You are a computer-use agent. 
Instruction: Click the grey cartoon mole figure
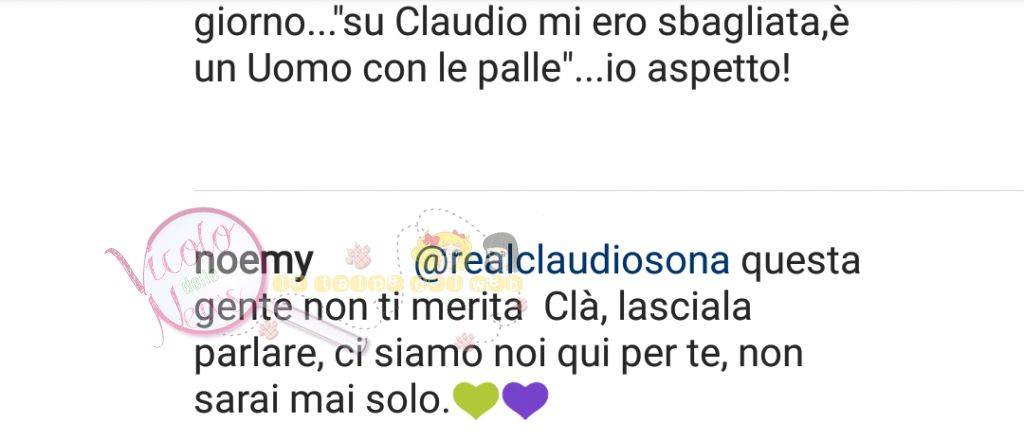(x=502, y=245)
